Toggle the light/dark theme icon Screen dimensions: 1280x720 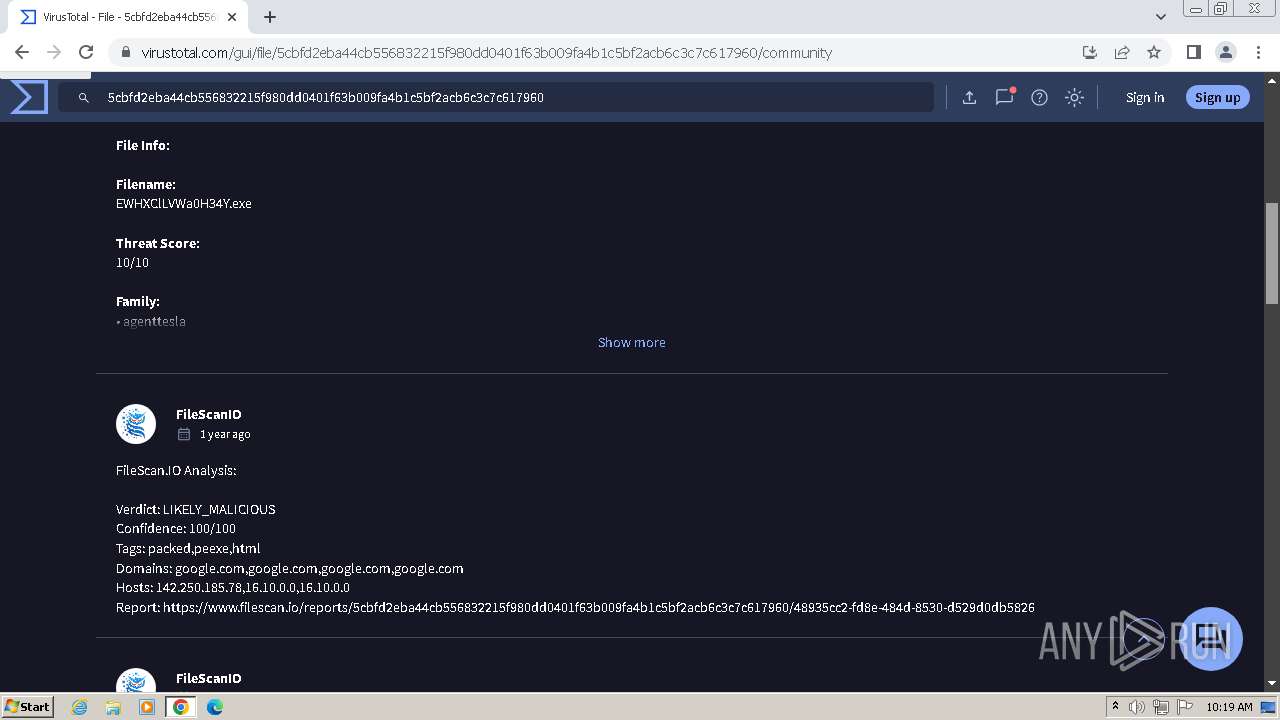tap(1074, 97)
